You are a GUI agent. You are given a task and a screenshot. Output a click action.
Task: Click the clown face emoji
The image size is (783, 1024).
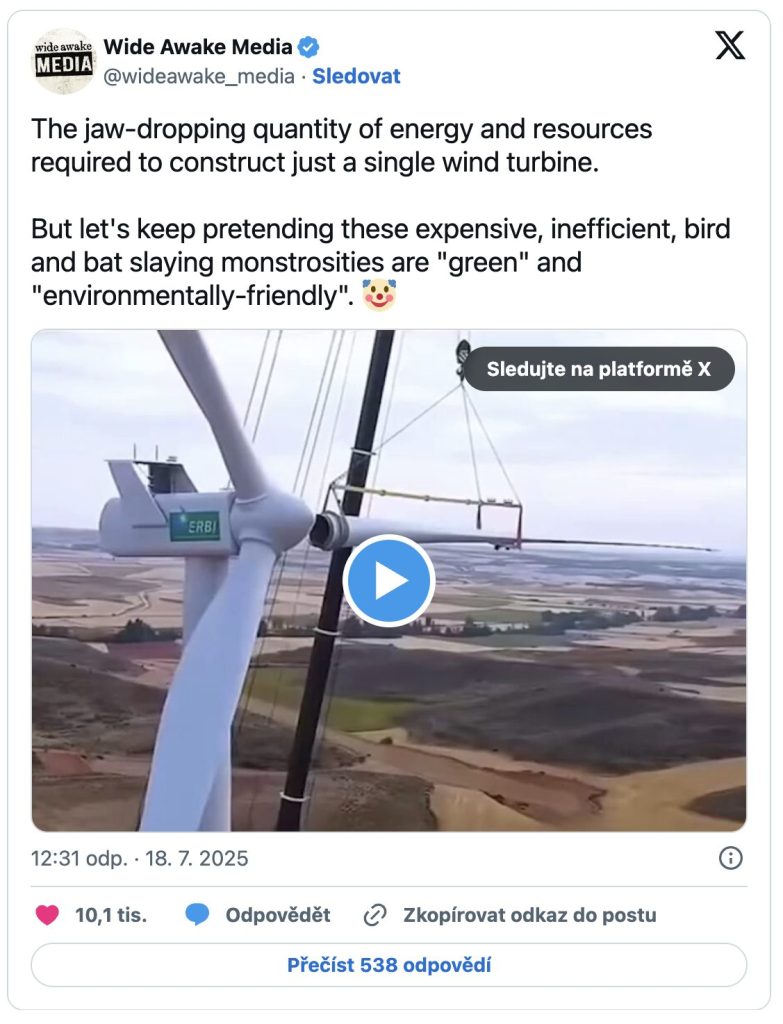pos(379,296)
